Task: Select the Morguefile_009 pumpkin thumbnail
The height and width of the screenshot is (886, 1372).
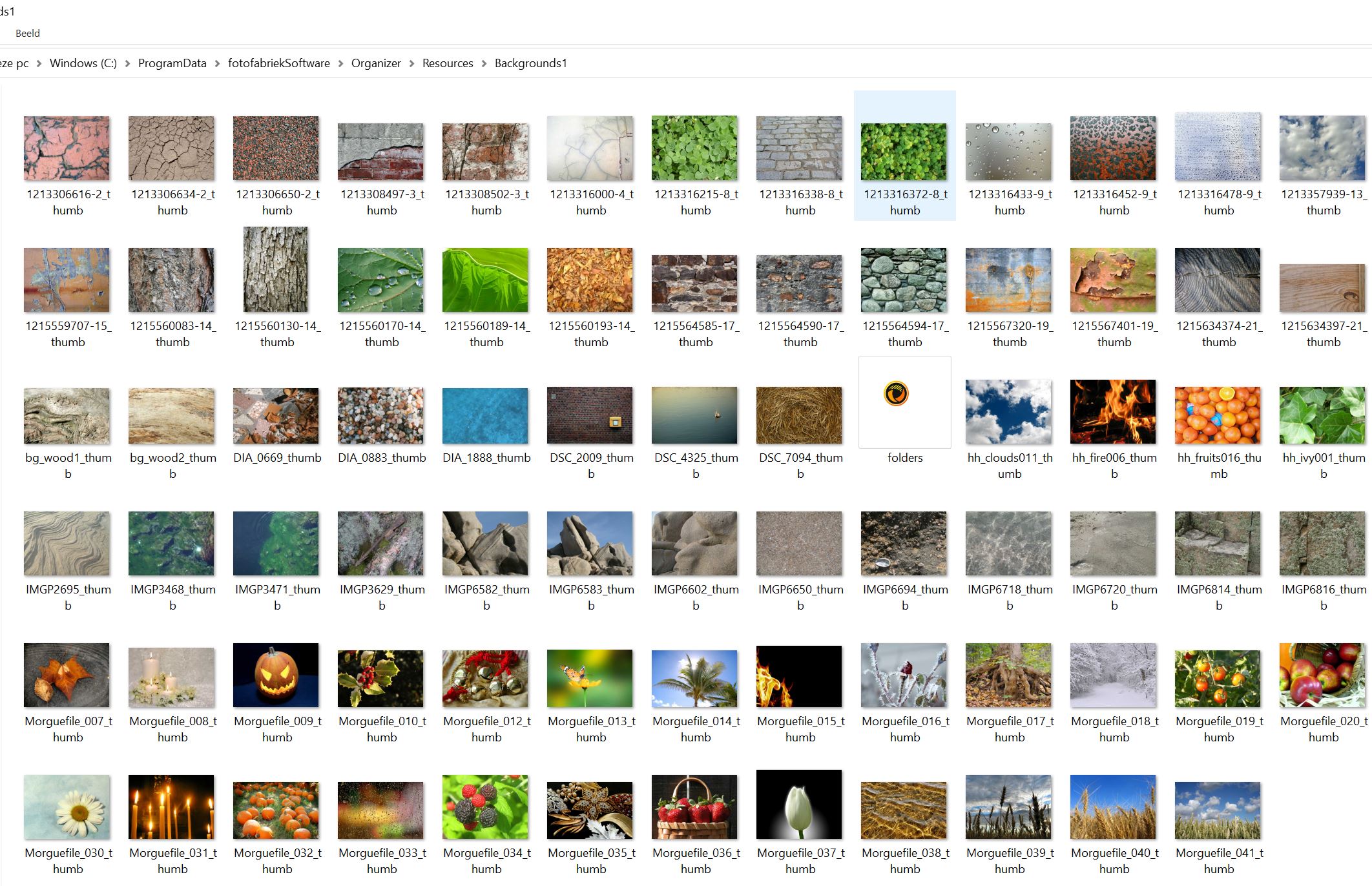Action: [276, 675]
